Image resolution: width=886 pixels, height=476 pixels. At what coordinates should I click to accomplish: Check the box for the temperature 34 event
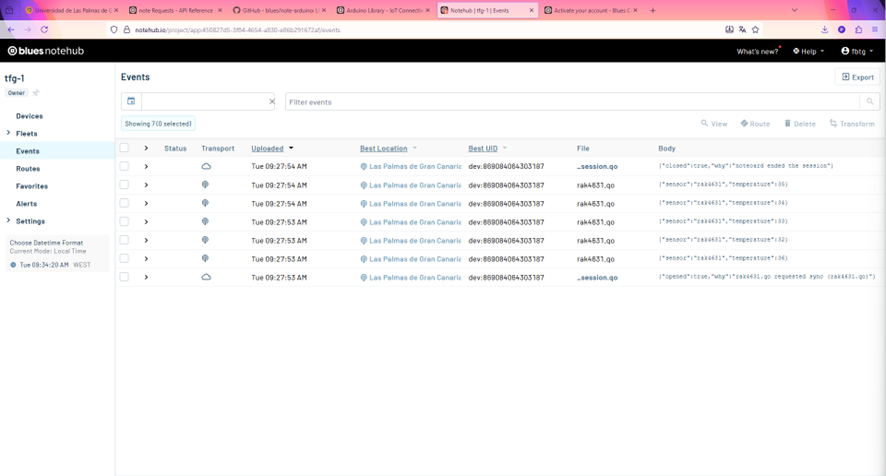(124, 203)
